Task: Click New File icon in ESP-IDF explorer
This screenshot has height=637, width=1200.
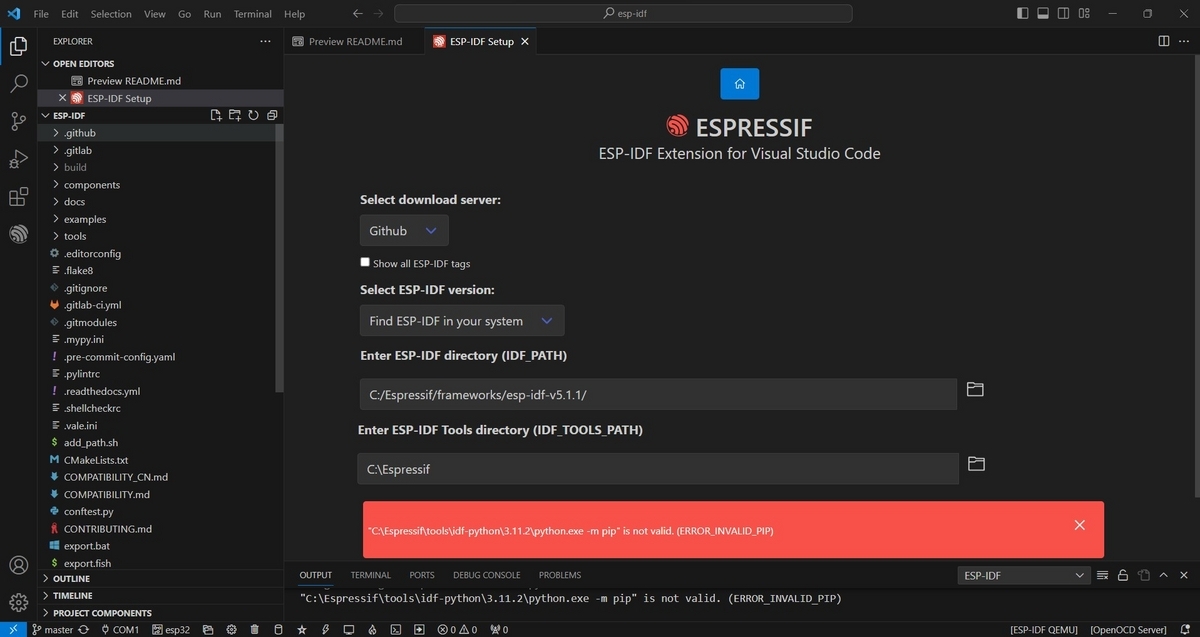Action: point(216,115)
